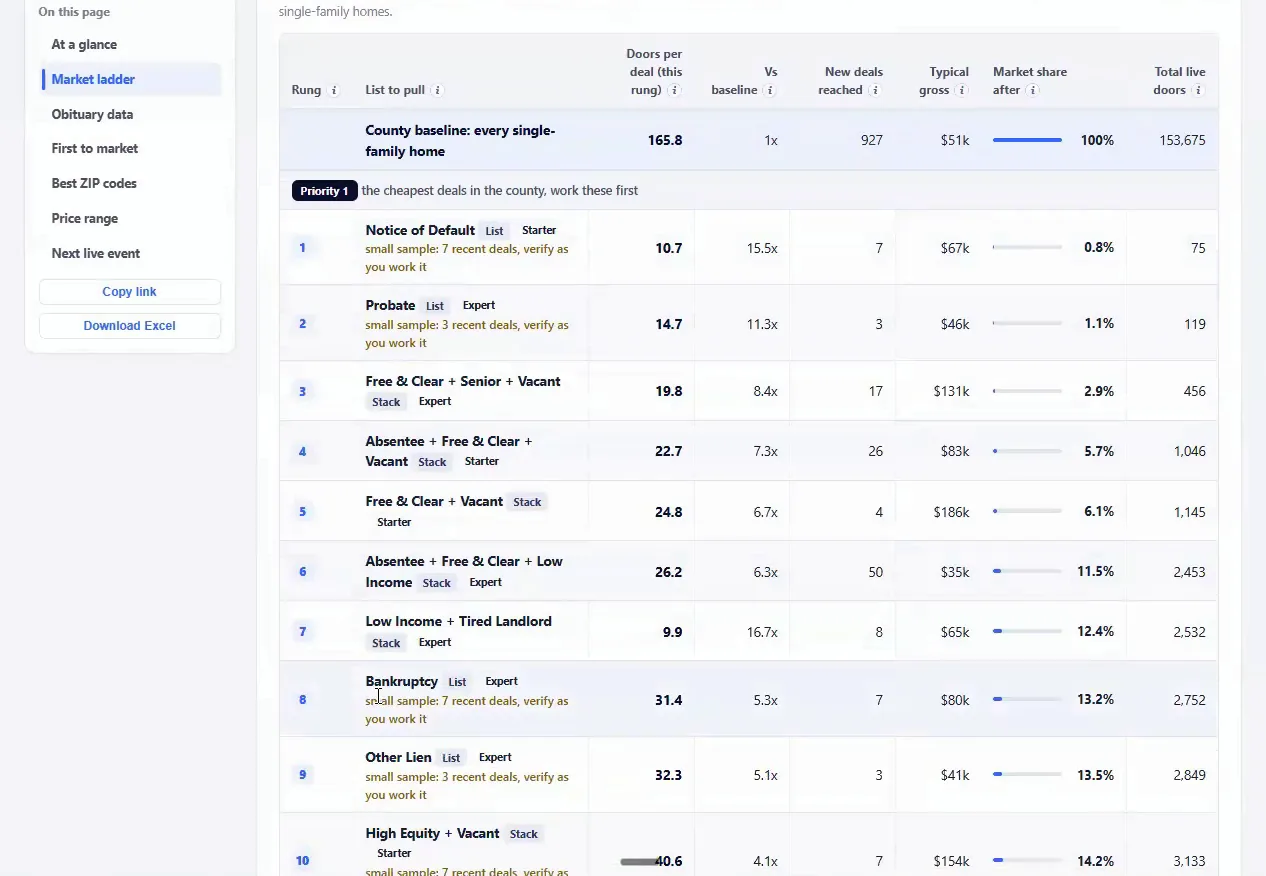This screenshot has height=876, width=1266.
Task: Click rung number 1 badge
Action: coord(302,248)
